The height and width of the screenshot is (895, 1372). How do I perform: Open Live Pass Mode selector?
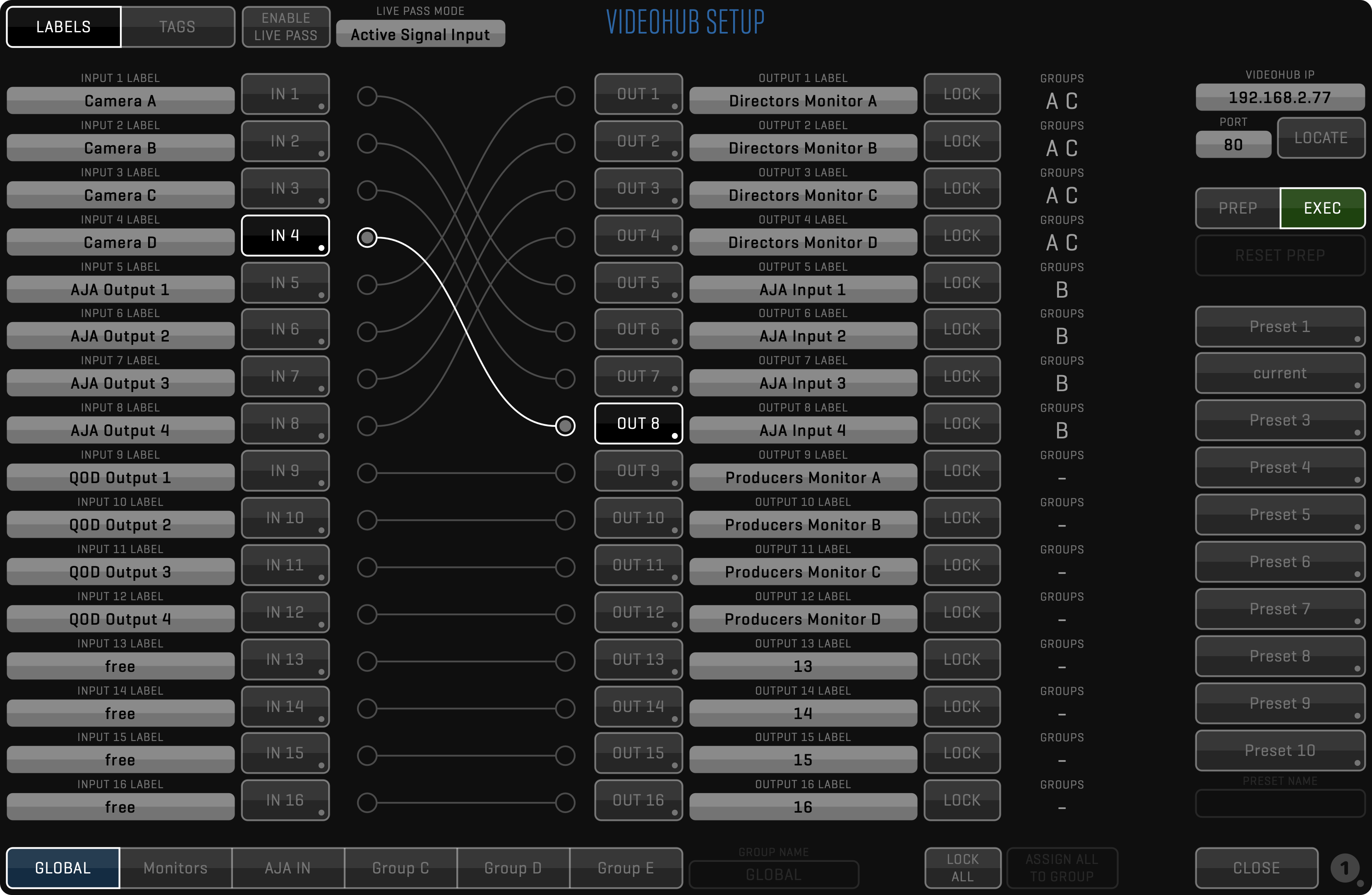tap(420, 35)
